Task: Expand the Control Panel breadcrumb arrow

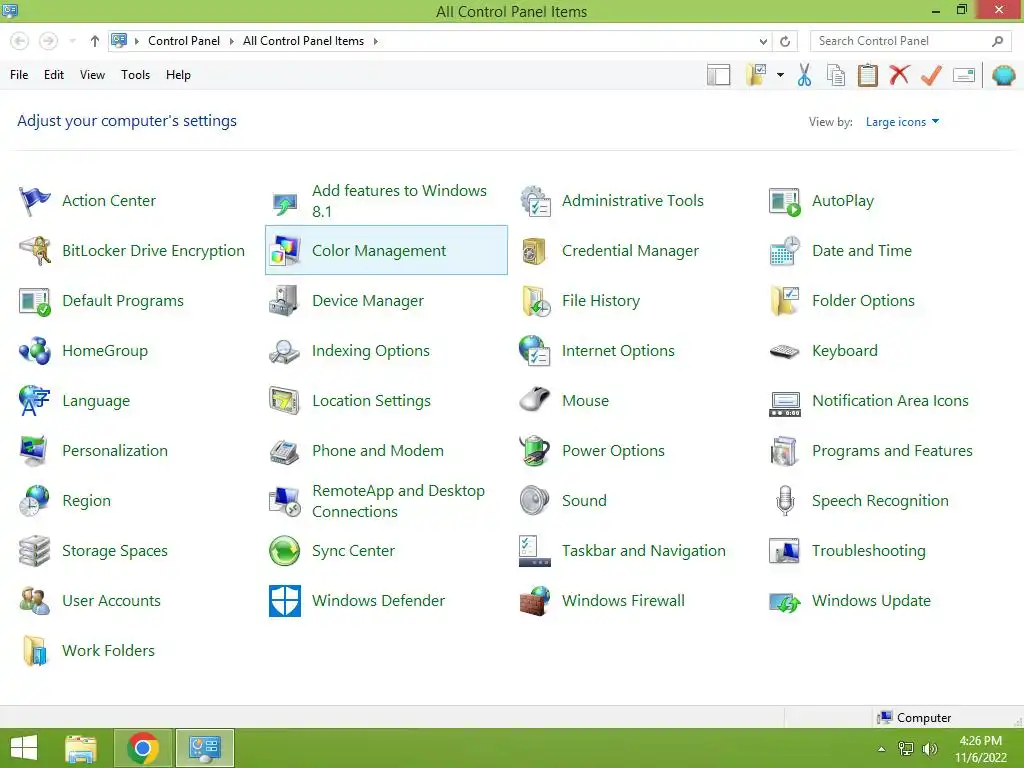Action: (x=231, y=41)
